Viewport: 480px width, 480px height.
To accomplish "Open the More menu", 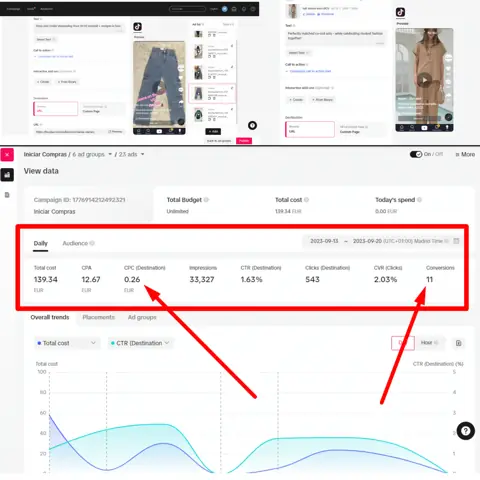I will (x=465, y=154).
